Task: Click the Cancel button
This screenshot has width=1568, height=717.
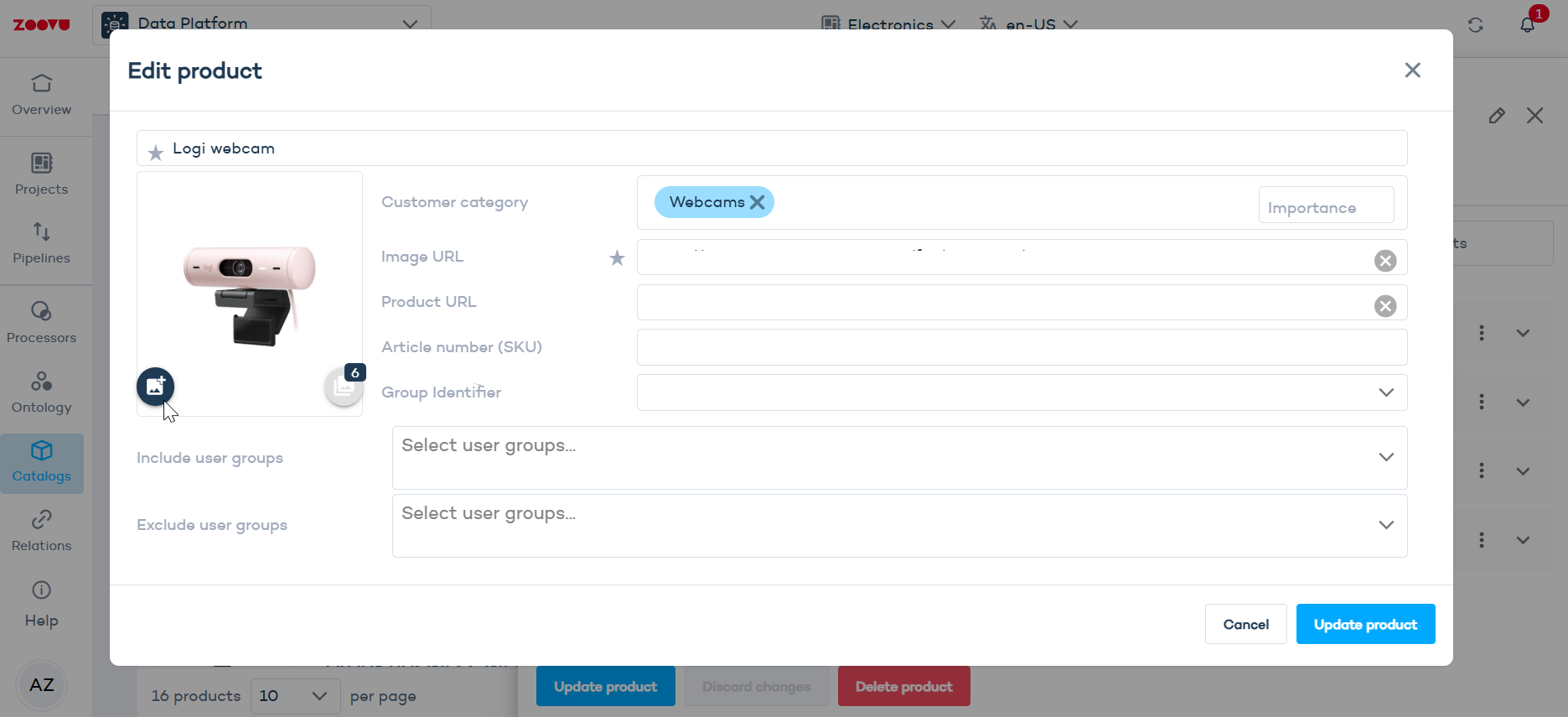Action: coord(1245,624)
